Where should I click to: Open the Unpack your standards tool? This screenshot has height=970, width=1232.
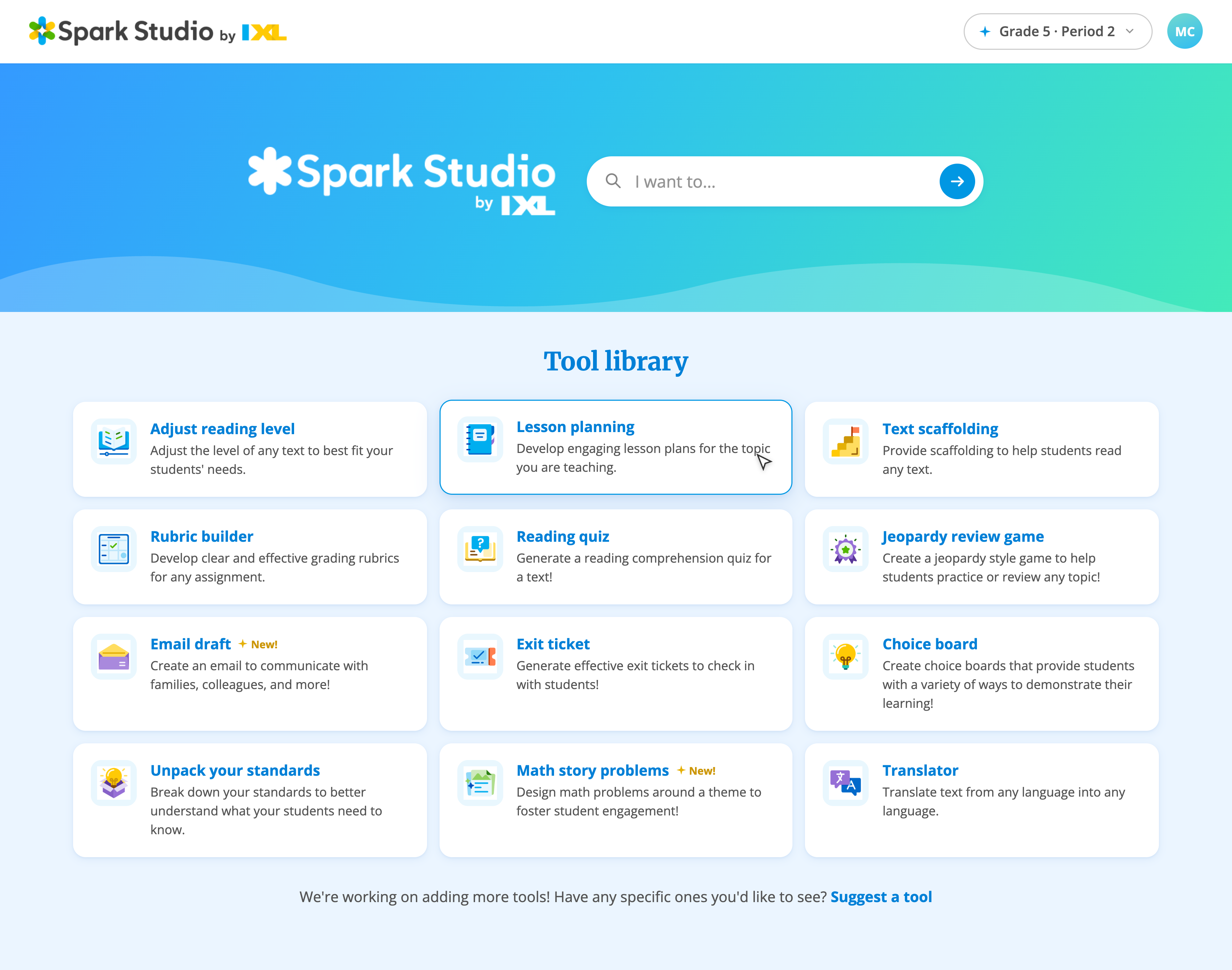250,800
